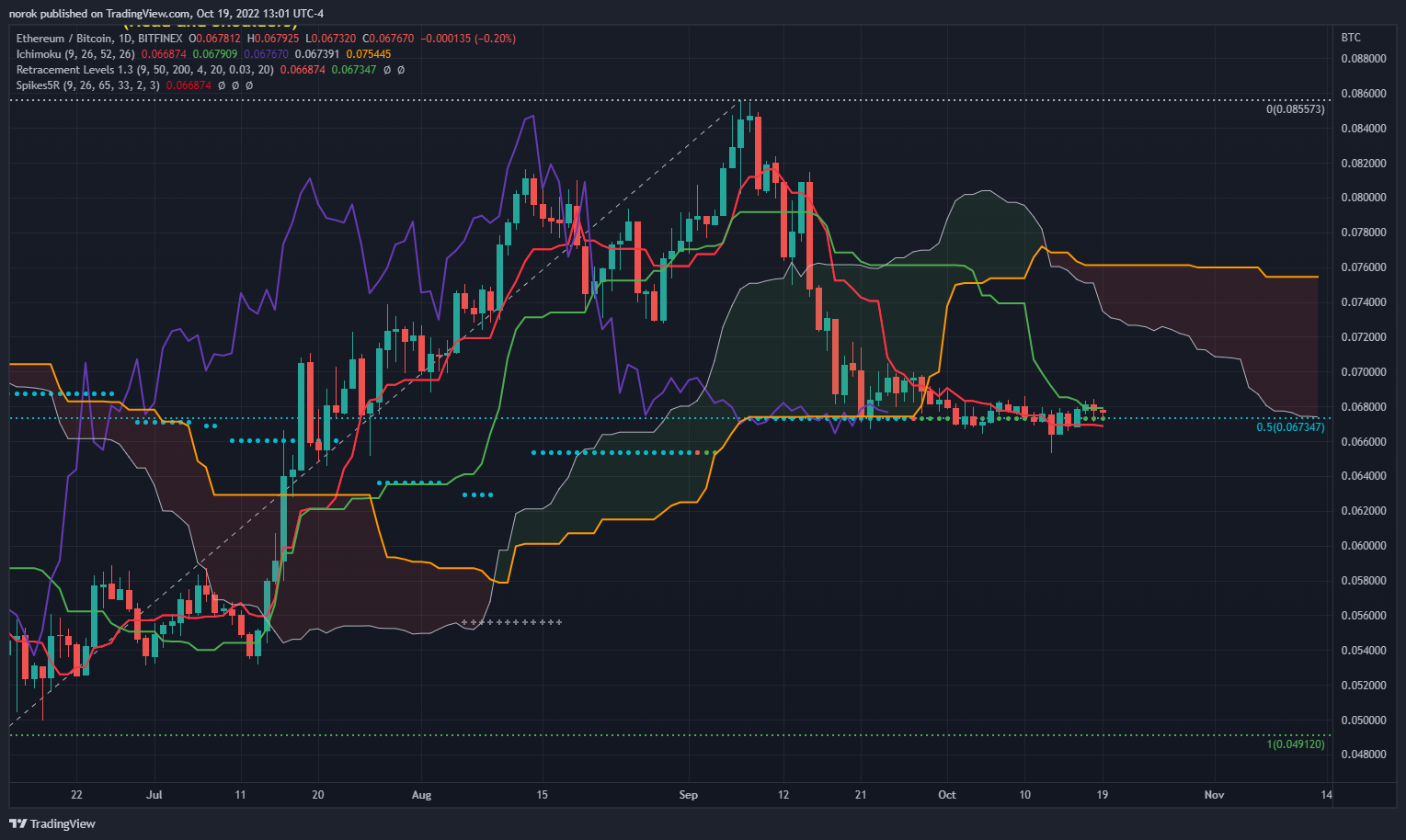This screenshot has height=840, width=1406.
Task: Click price axis label 0.068000
Action: (1364, 407)
